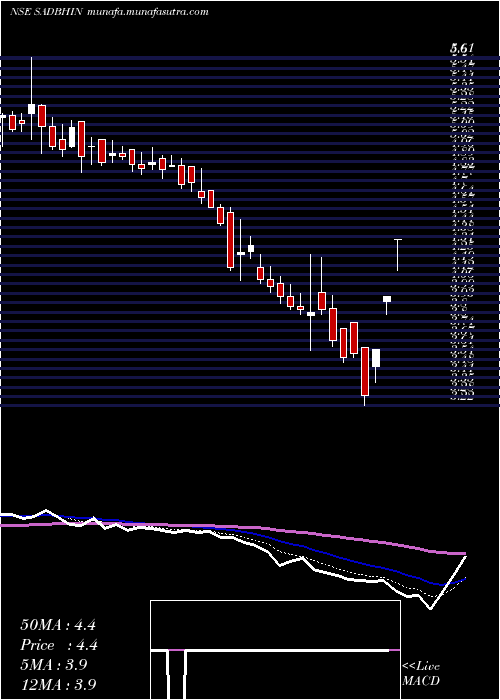The height and width of the screenshot is (700, 500).
Task: Click the 5.61 top price label
Action: [x=462, y=49]
